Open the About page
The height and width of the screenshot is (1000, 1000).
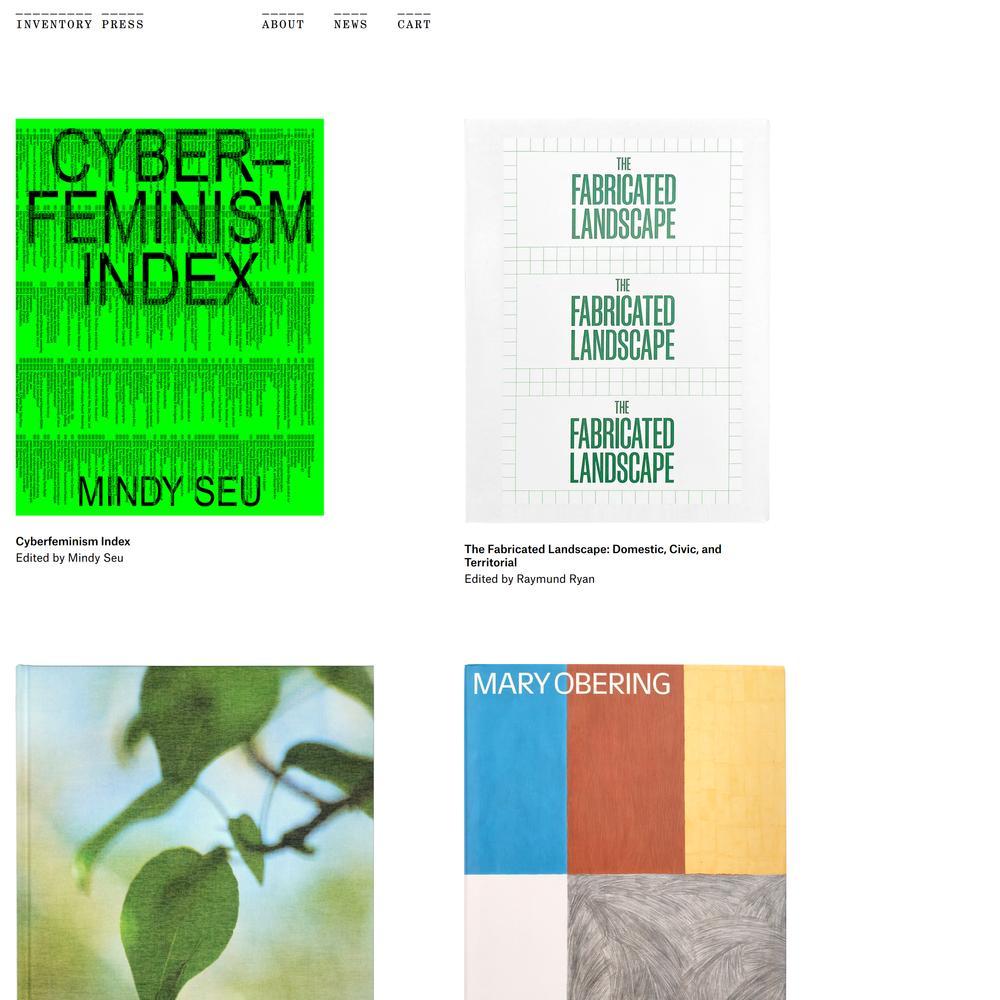pos(283,24)
